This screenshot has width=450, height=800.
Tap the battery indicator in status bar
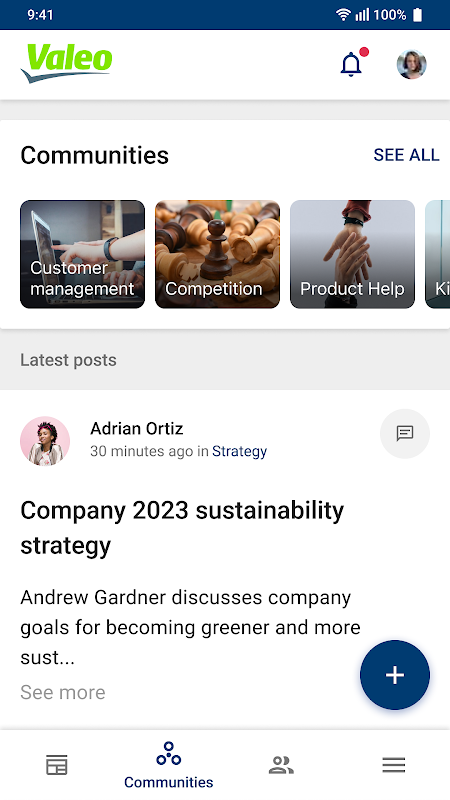[417, 15]
